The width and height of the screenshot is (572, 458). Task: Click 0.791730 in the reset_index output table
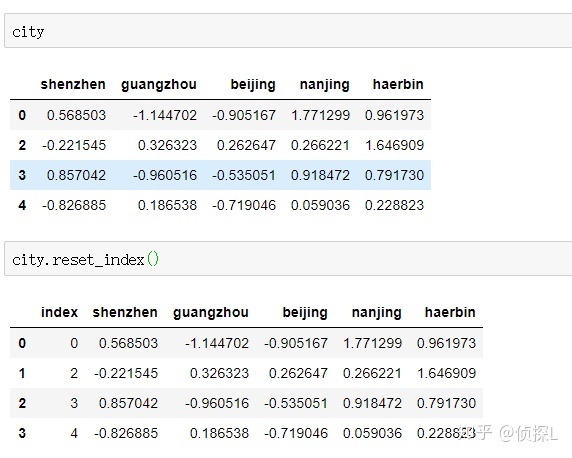click(x=447, y=403)
